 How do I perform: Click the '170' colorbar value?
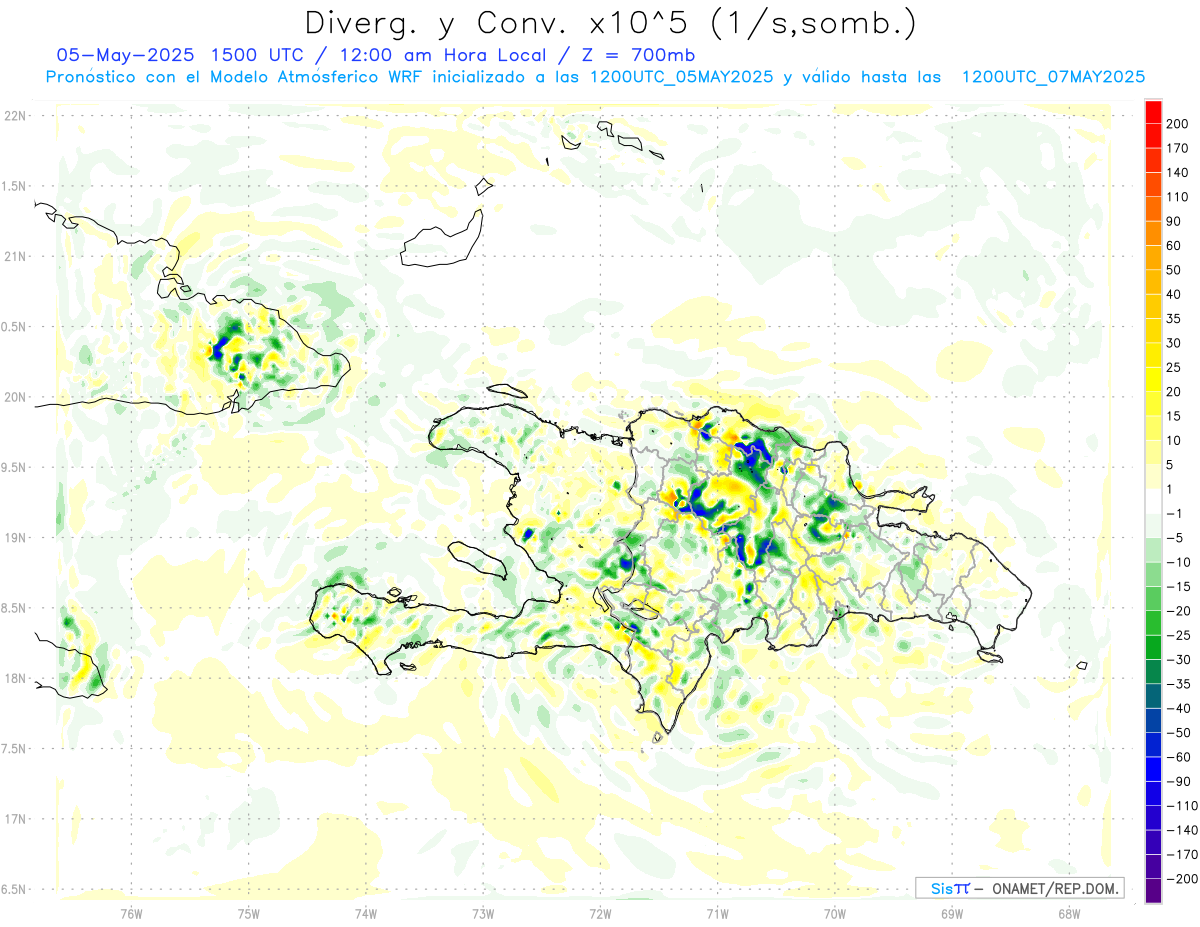click(x=1177, y=148)
